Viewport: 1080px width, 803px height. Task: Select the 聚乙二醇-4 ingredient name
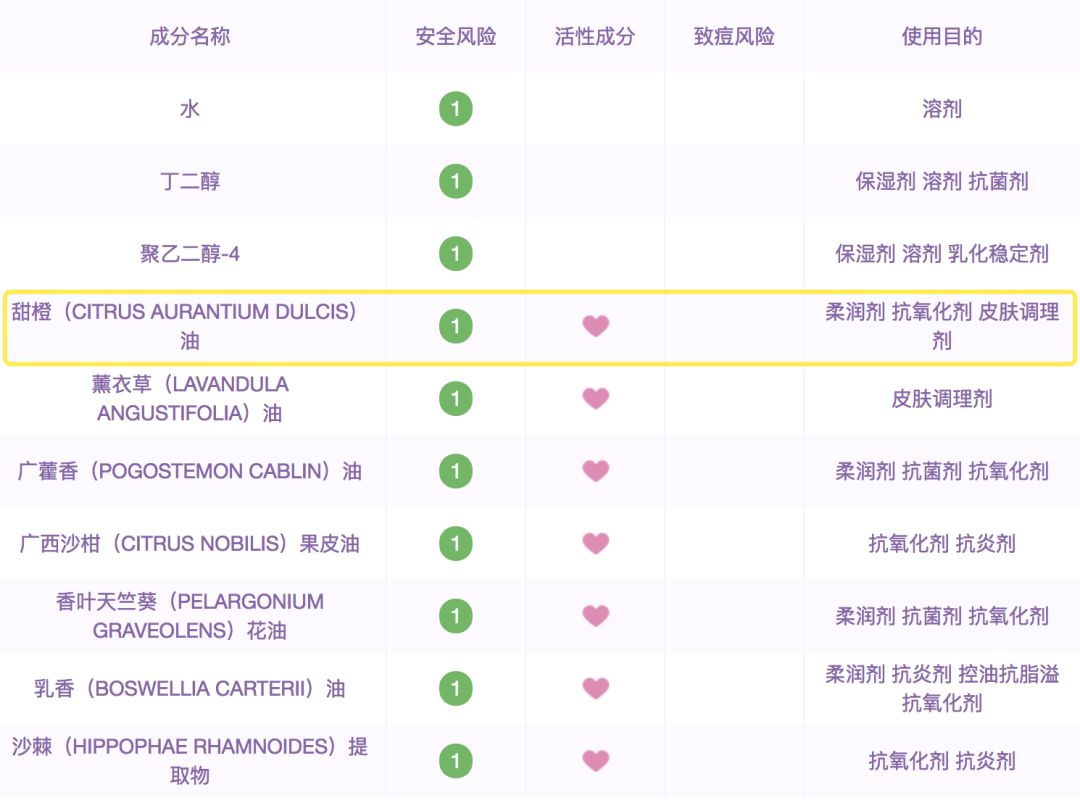click(190, 253)
